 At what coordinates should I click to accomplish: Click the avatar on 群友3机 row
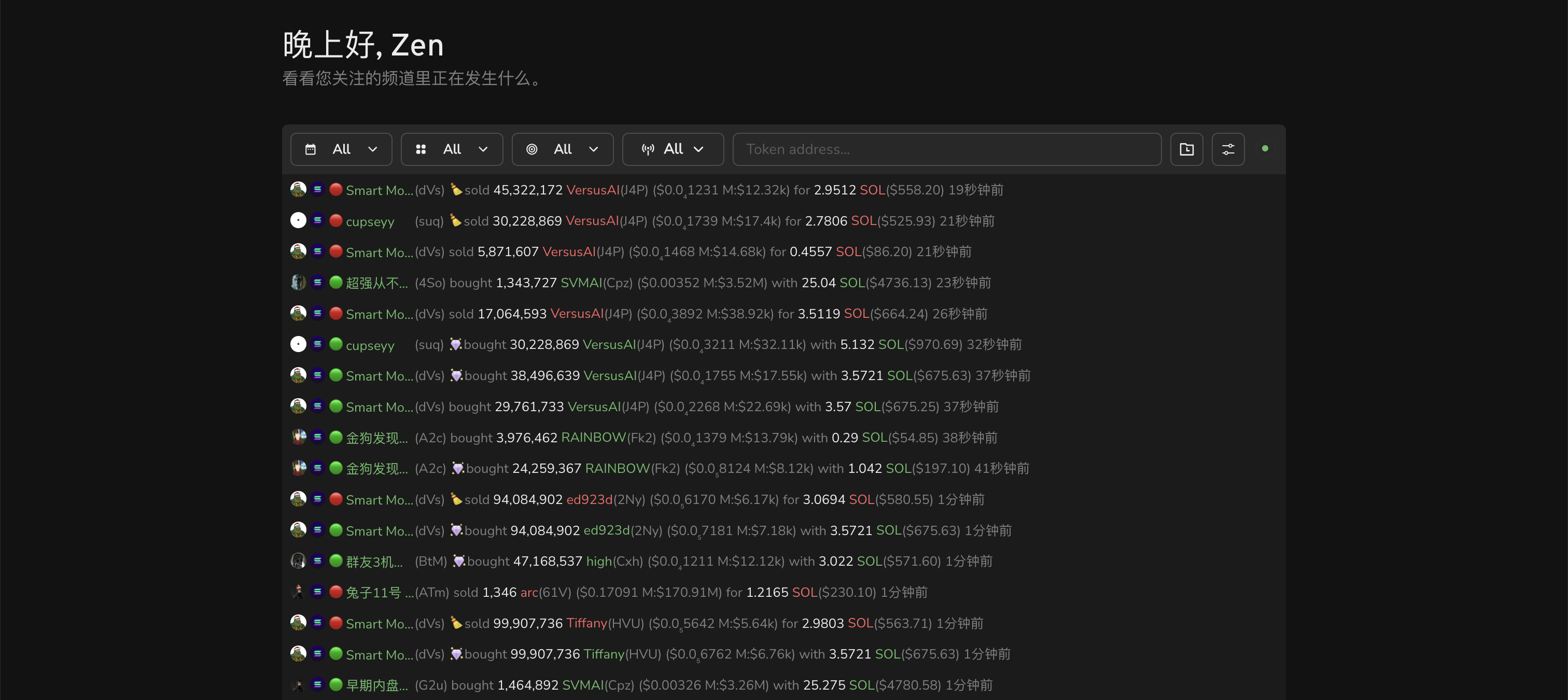[298, 561]
